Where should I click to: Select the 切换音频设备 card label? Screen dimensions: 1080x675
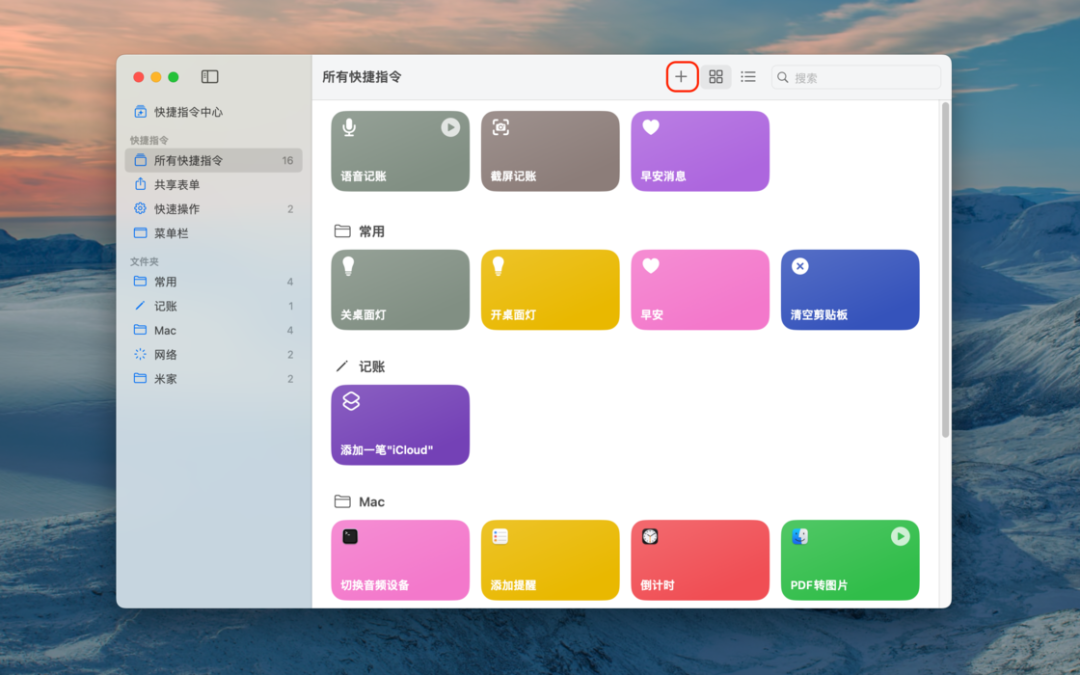pos(375,585)
